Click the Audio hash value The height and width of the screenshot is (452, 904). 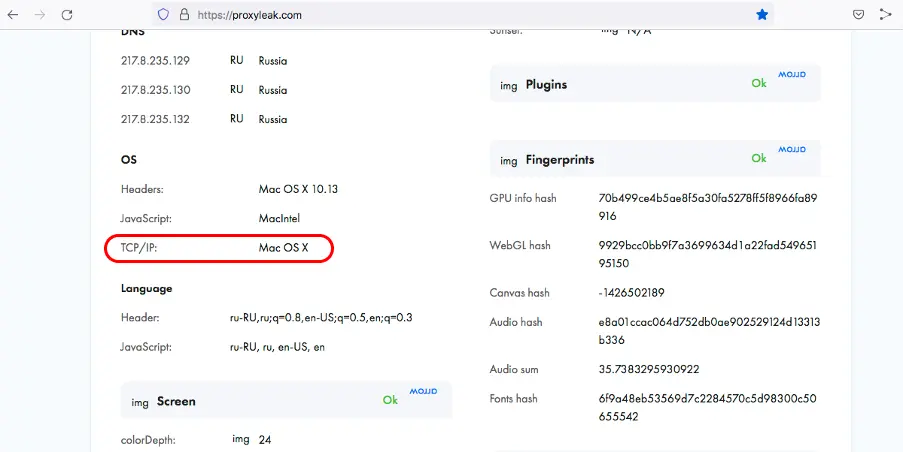(x=709, y=331)
